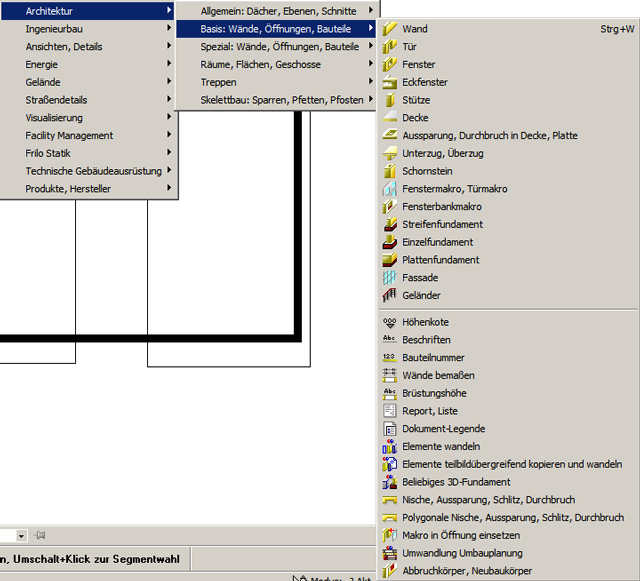Screen dimensions: 640x581
Task: Choose Wände bemaßen from the menu
Action: pyautogui.click(x=438, y=375)
